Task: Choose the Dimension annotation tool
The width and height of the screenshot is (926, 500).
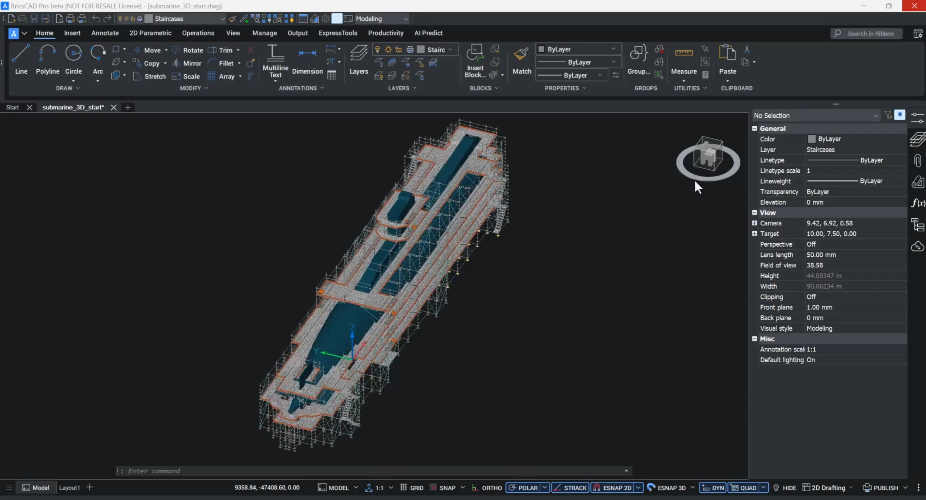Action: (307, 57)
